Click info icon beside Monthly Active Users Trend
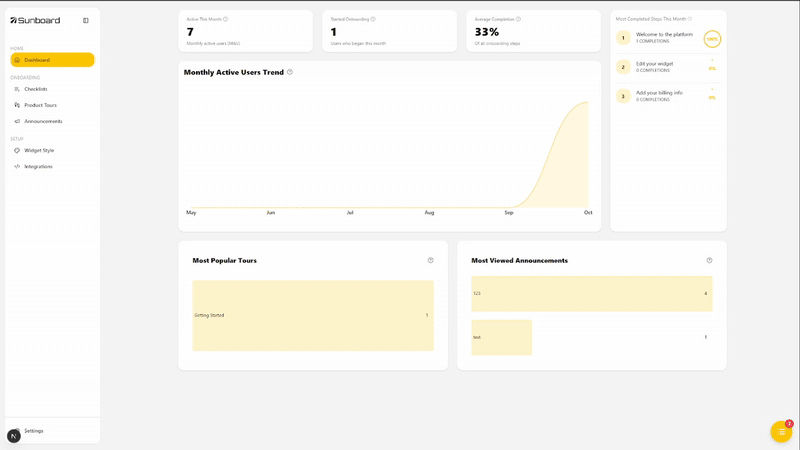The image size is (800, 450). (290, 72)
